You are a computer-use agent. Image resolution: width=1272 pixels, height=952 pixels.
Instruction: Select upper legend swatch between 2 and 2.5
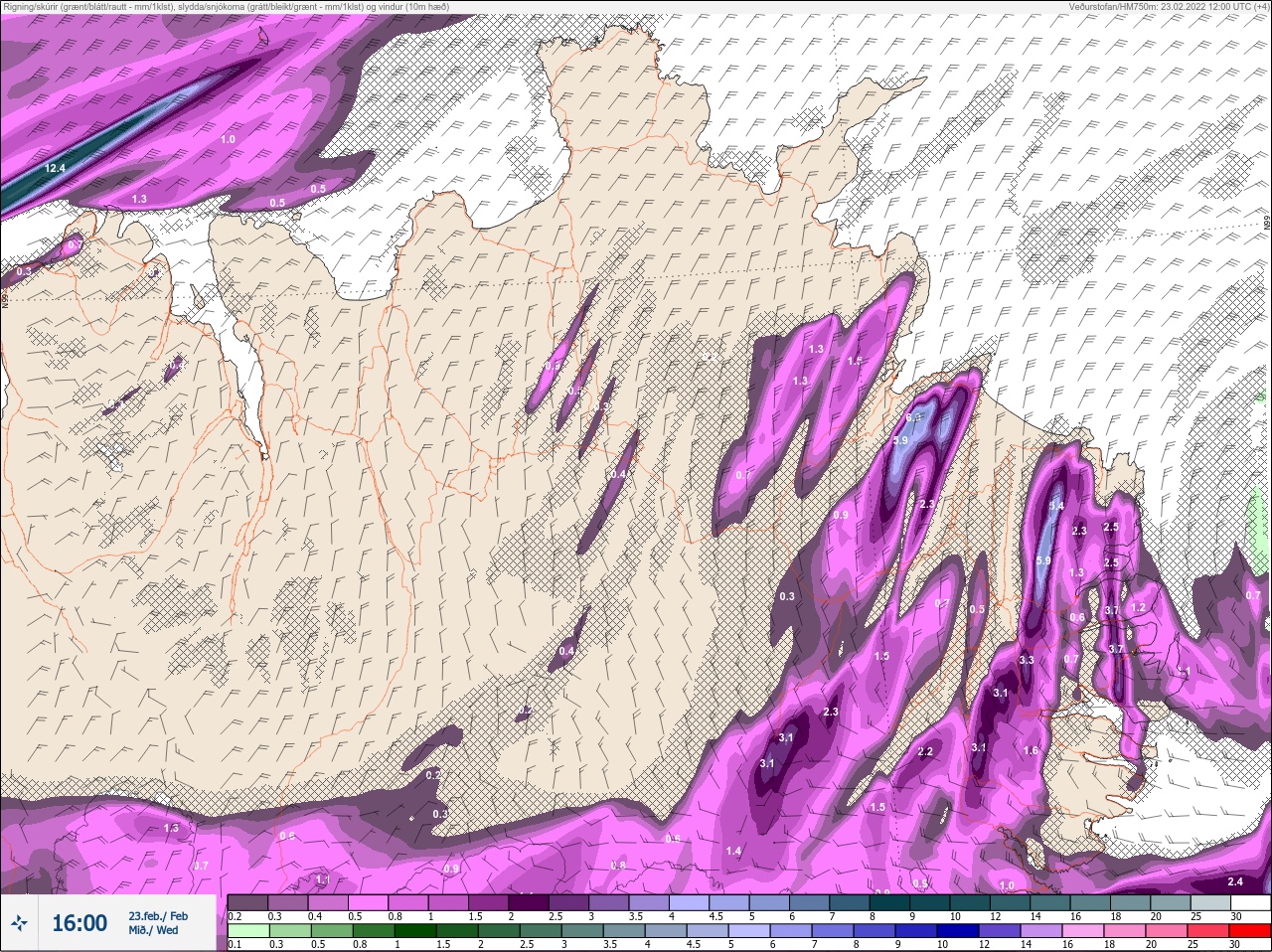point(529,902)
